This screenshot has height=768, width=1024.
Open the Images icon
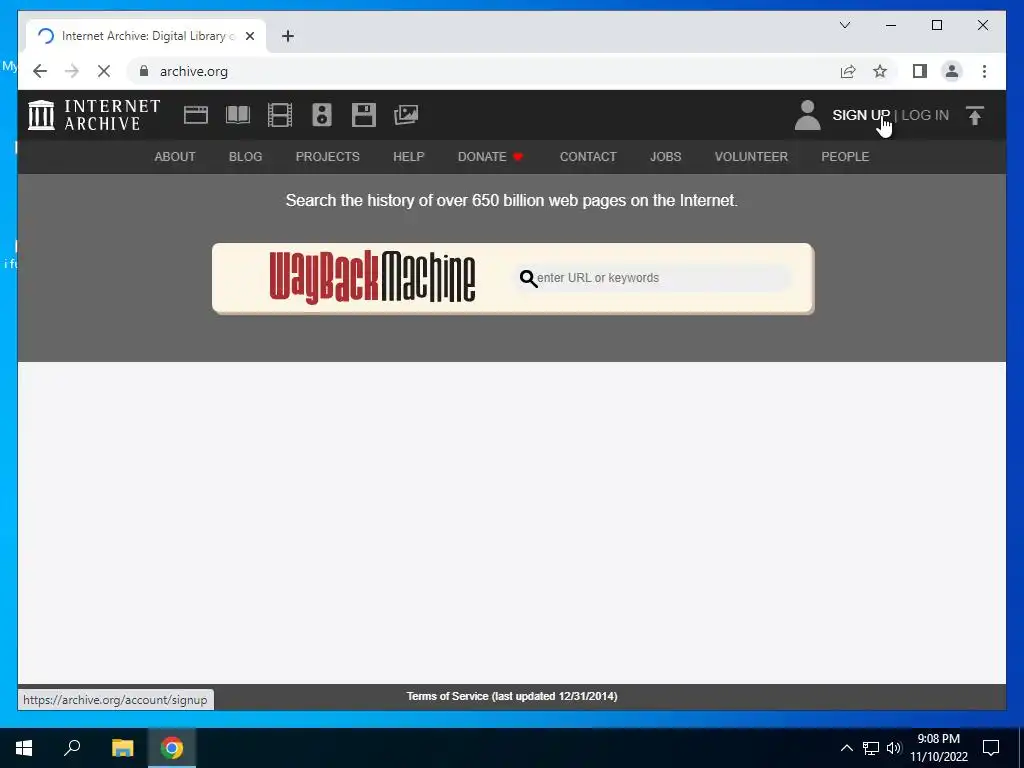[x=406, y=115]
